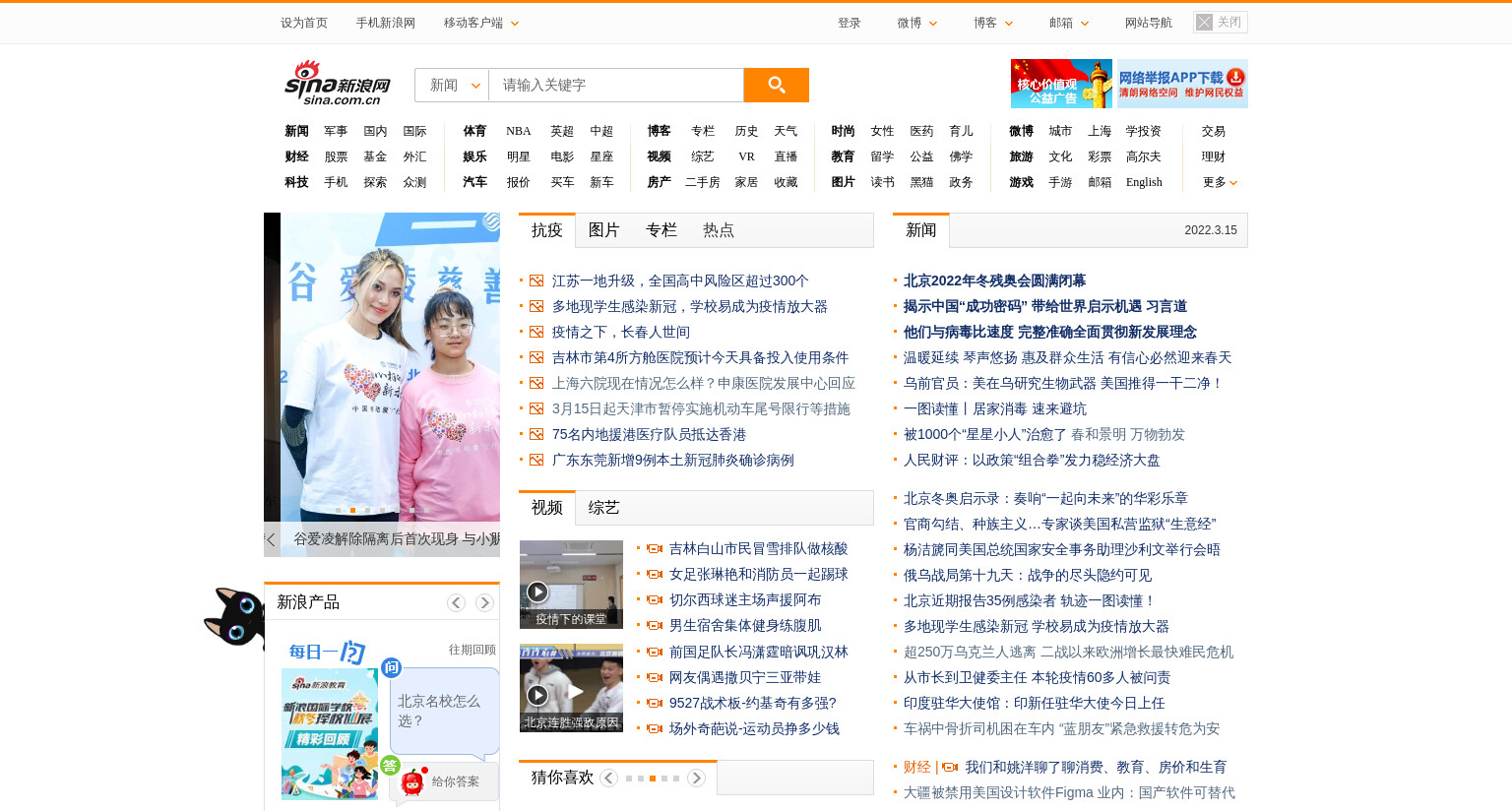This screenshot has width=1512, height=811.
Task: Click video icon next to 财经 label
Action: 950,767
